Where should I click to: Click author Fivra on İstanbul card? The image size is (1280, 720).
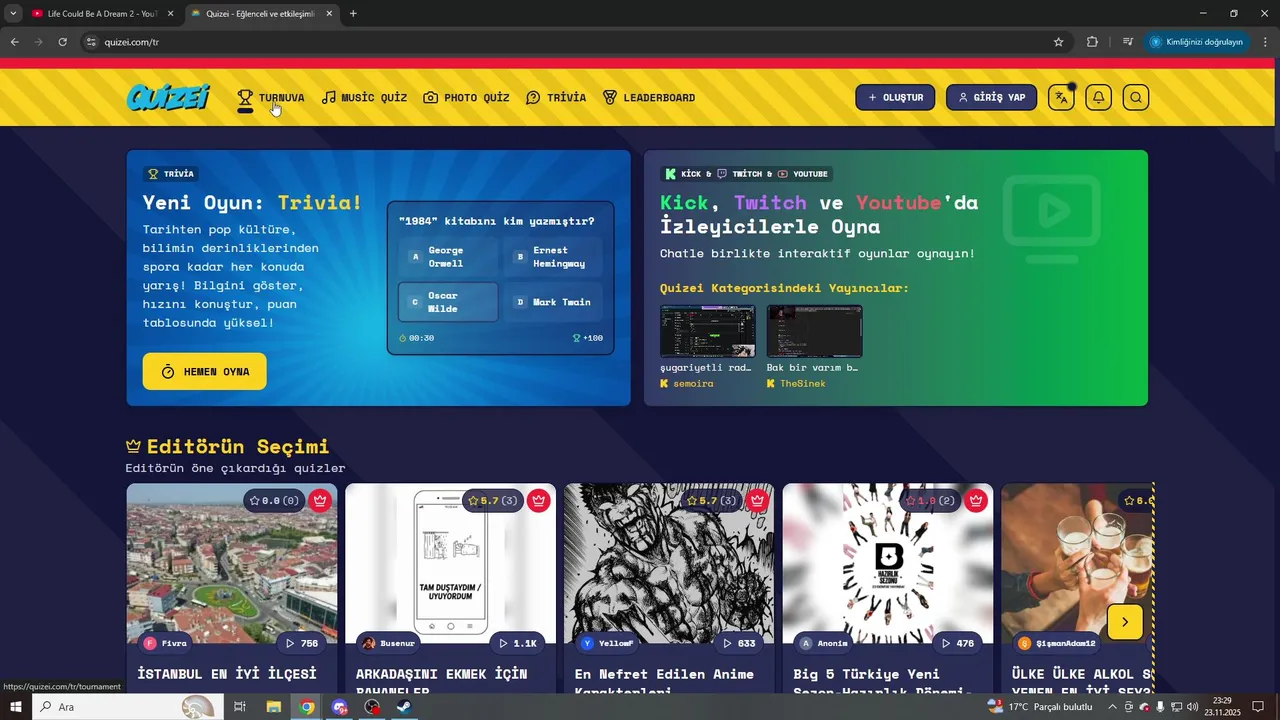pos(166,643)
